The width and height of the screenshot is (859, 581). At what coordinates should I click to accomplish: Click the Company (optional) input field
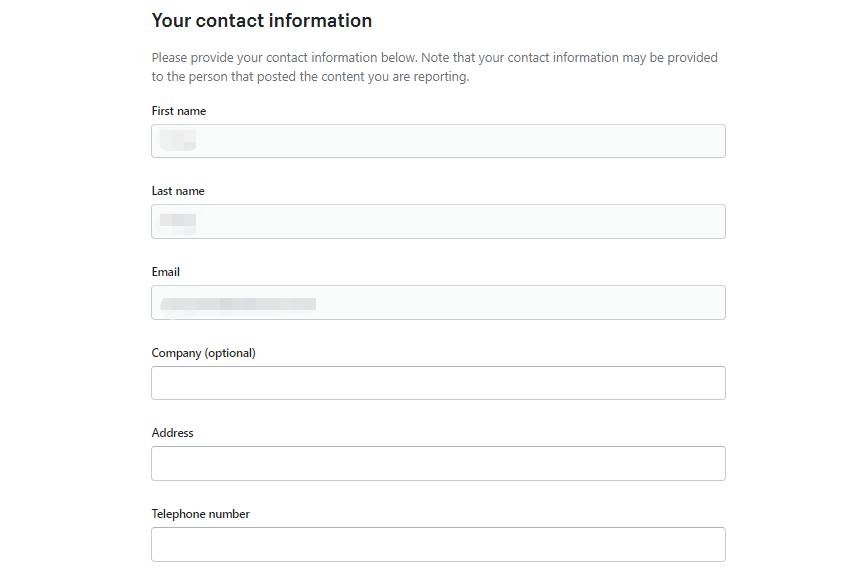point(438,383)
